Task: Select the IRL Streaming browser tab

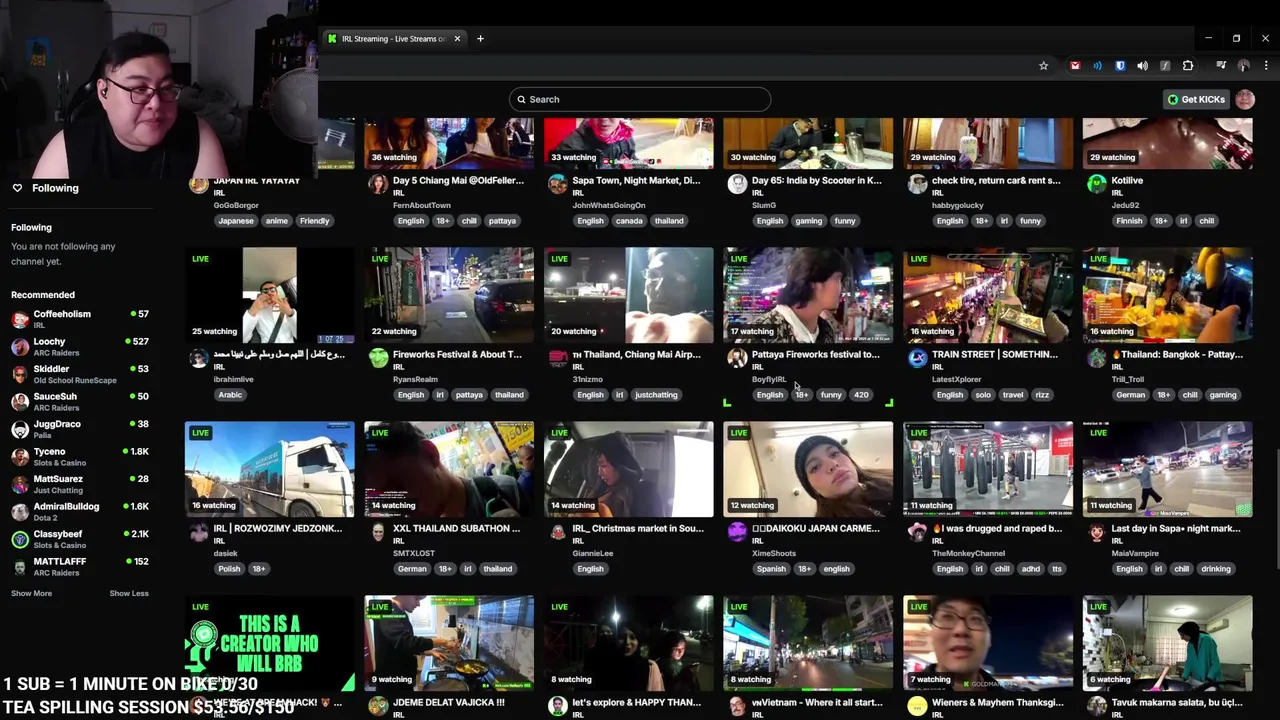Action: point(393,39)
